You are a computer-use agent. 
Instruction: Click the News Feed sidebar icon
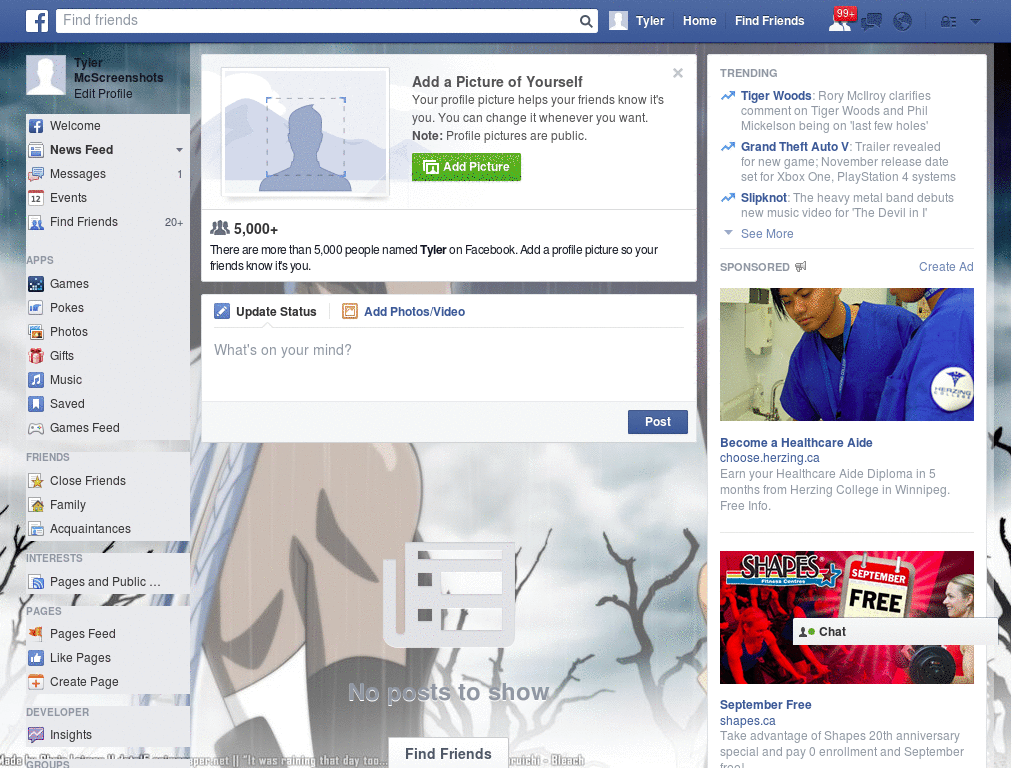[36, 150]
